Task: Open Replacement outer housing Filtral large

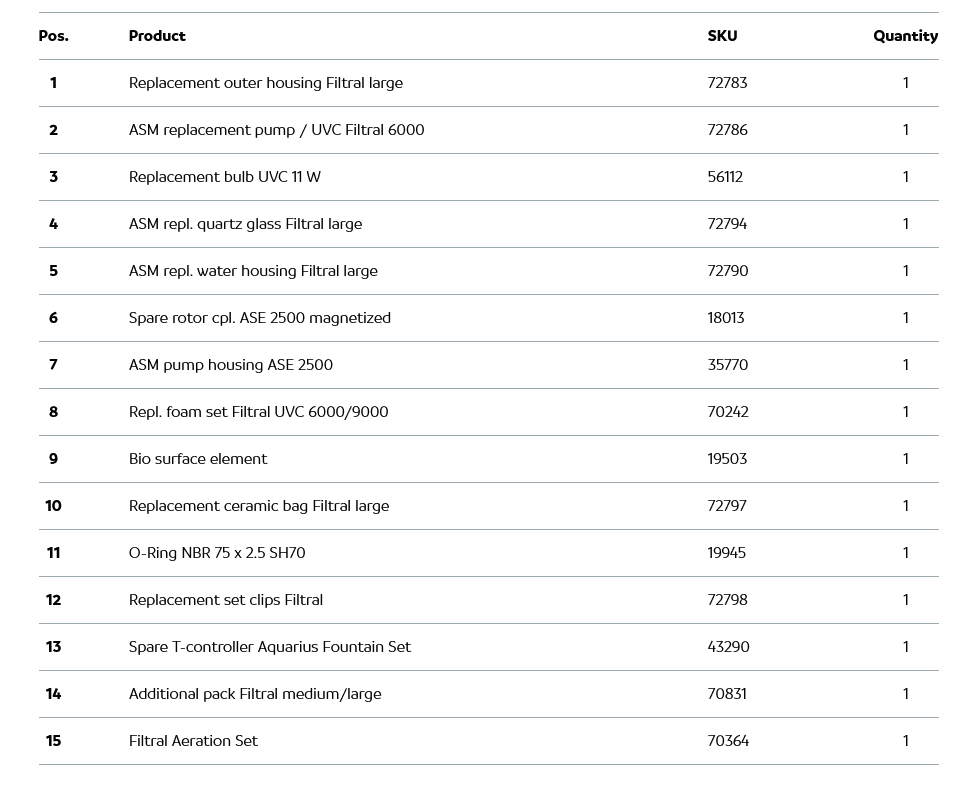Action: click(266, 83)
